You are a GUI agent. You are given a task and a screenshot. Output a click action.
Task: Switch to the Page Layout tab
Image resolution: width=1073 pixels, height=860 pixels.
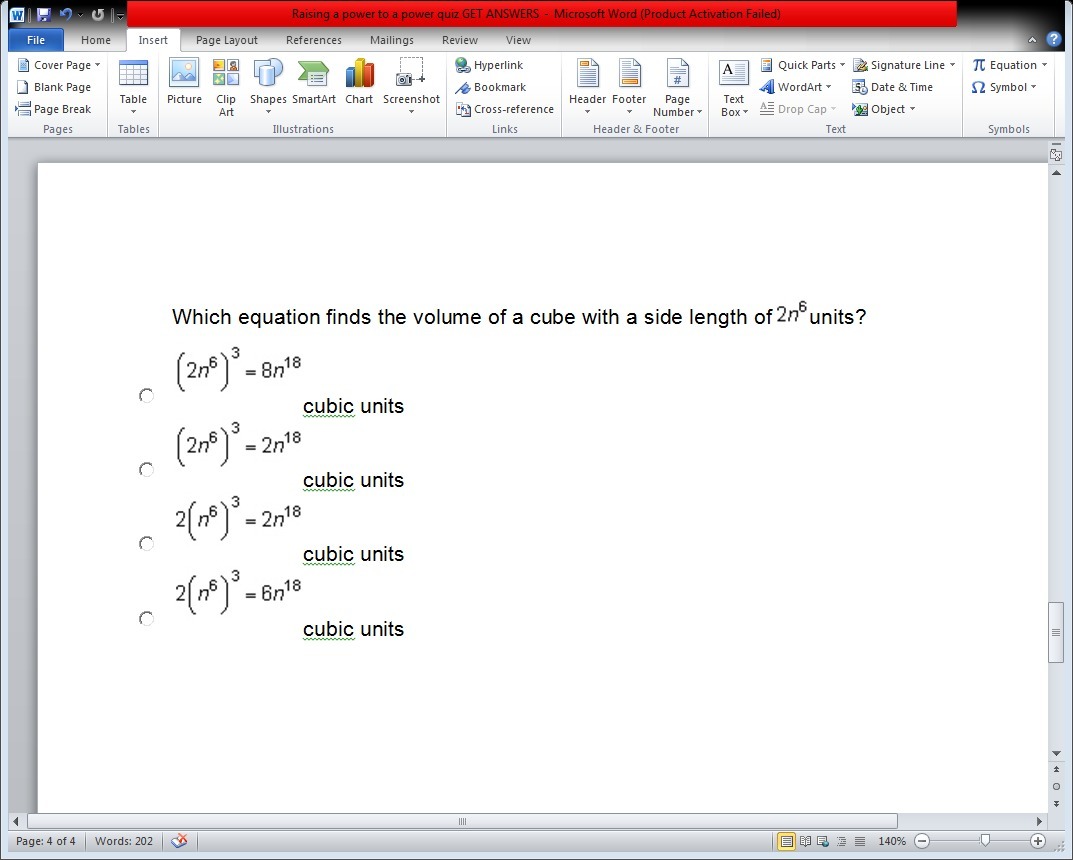tap(226, 40)
